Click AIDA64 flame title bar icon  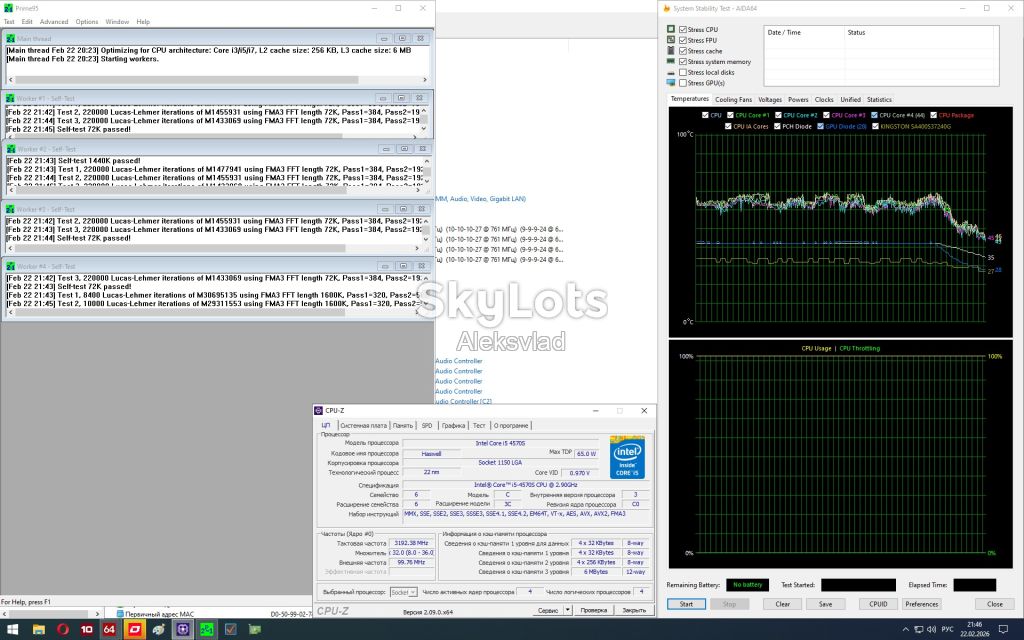click(666, 8)
